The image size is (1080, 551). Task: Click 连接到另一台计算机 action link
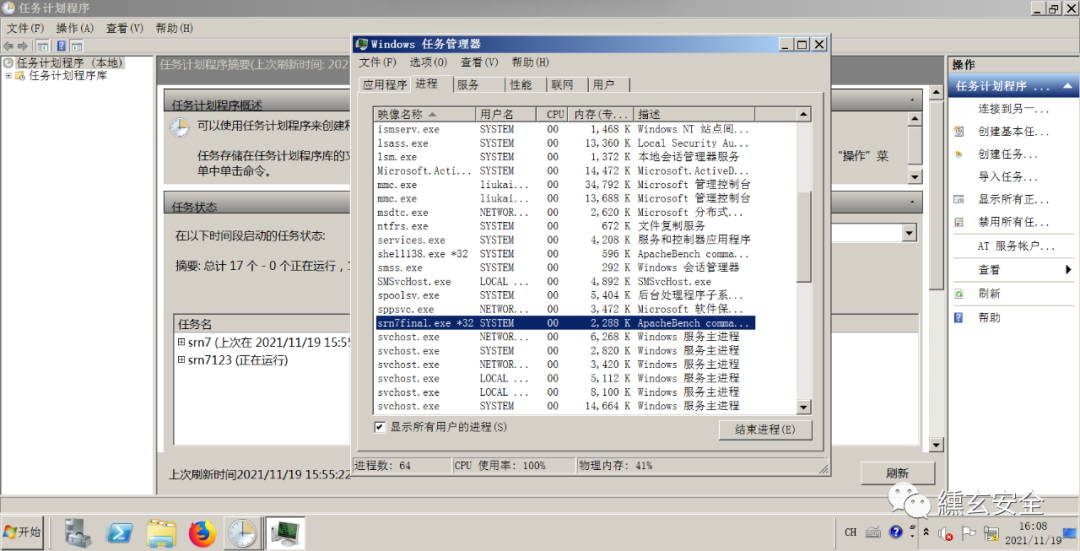(x=1013, y=109)
